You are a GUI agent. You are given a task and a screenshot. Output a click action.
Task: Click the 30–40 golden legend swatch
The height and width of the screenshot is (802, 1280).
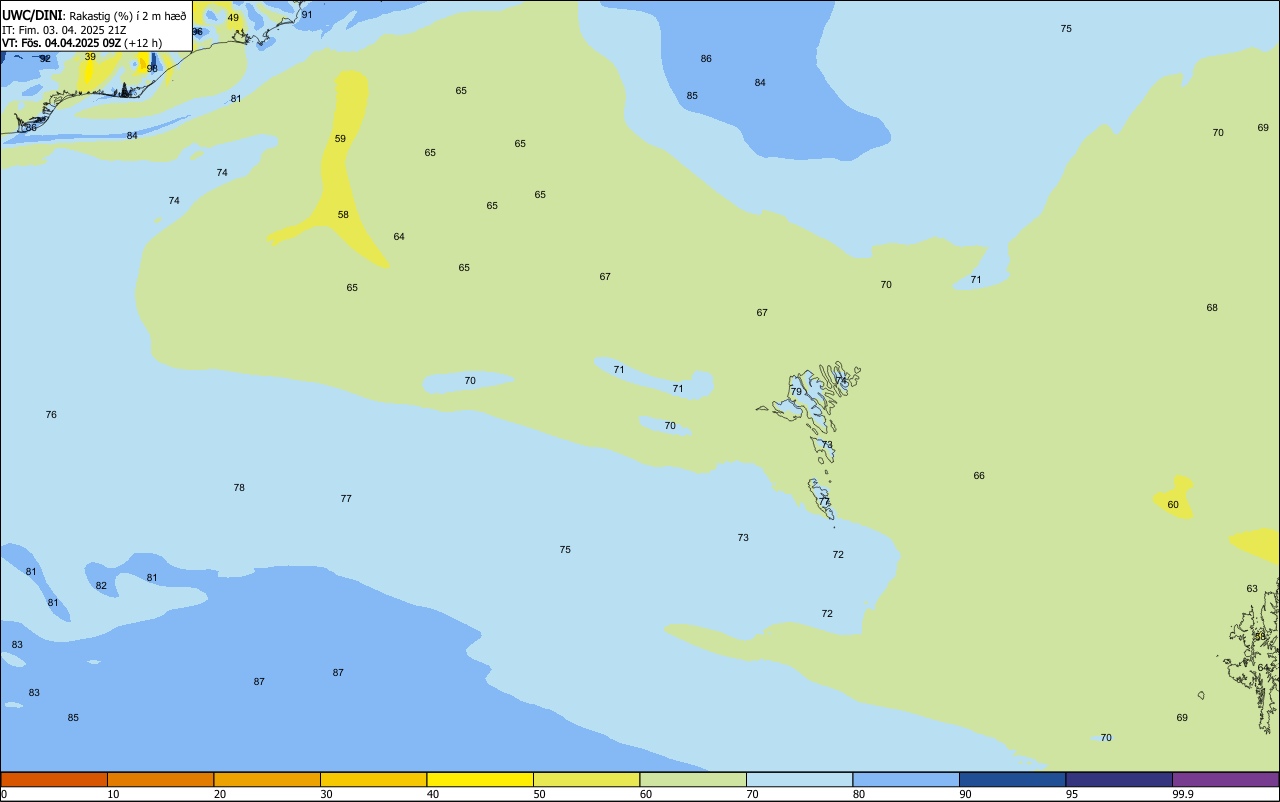(373, 779)
